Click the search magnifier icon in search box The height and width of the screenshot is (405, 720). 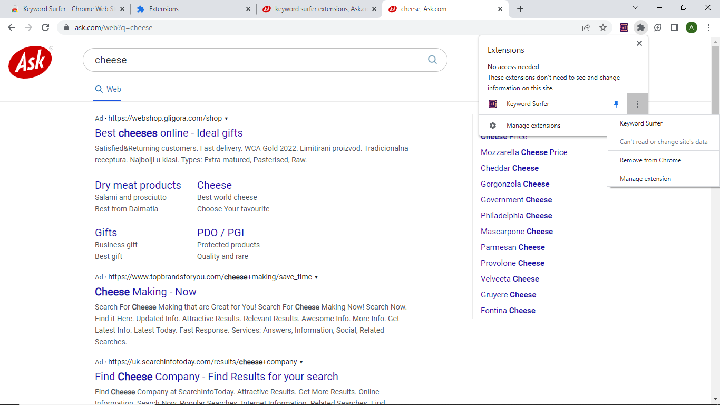click(x=432, y=60)
